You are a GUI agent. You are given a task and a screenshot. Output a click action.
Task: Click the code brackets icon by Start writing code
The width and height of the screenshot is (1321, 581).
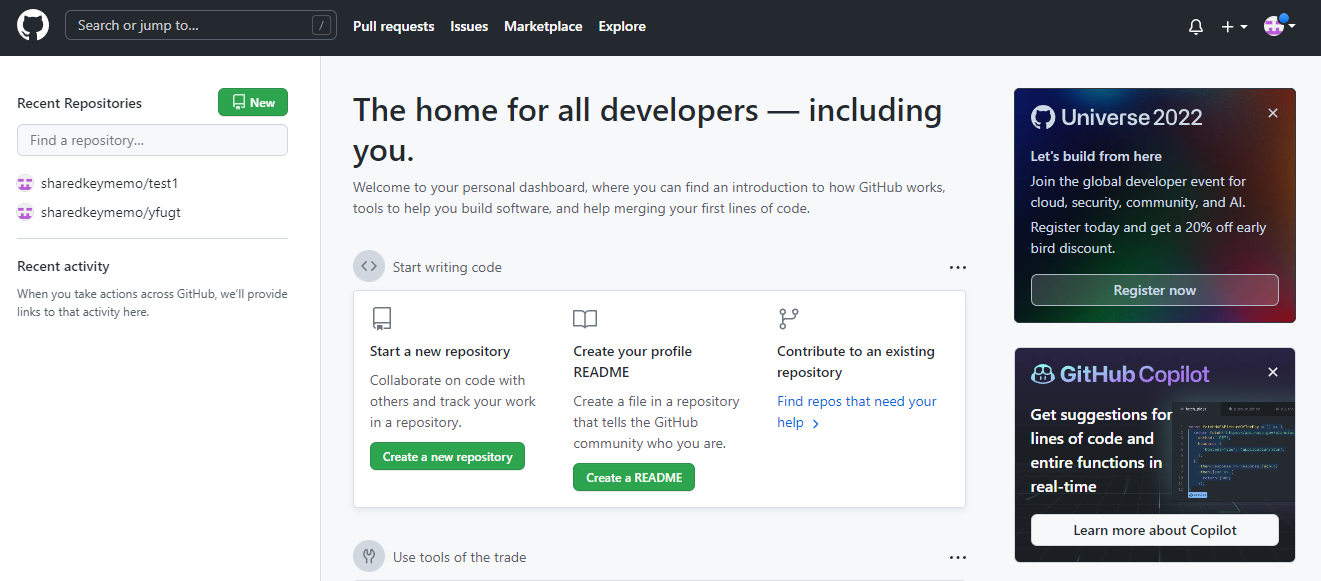click(x=369, y=267)
